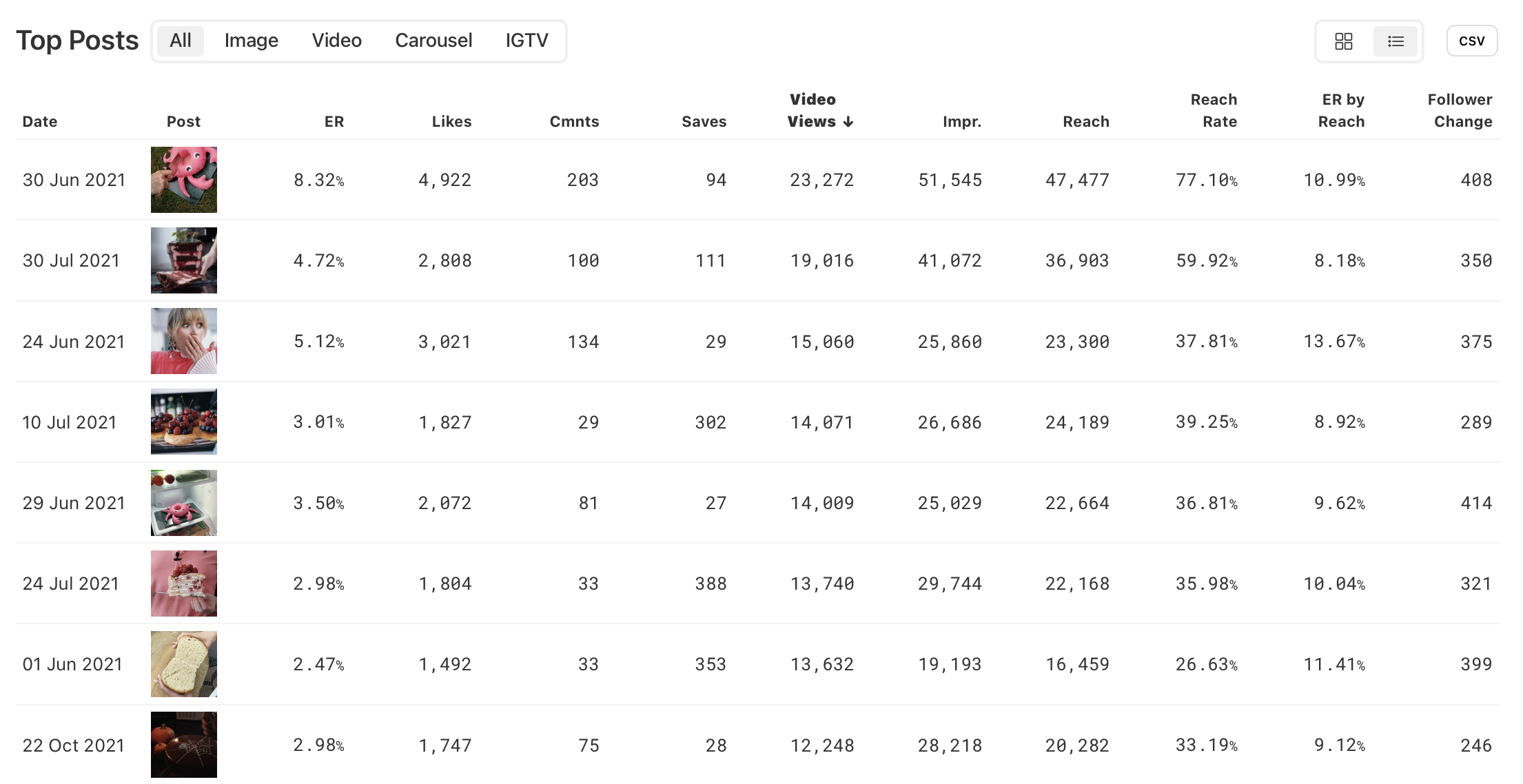
Task: Open the 30 Jun 2021 date entry
Action: (74, 180)
